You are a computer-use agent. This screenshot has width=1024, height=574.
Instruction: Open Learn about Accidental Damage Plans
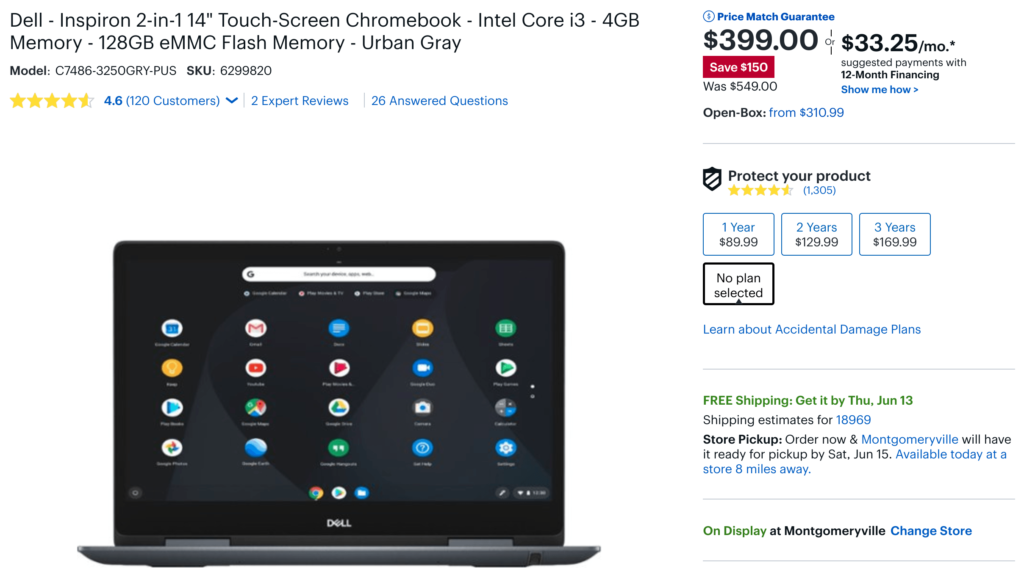(812, 329)
